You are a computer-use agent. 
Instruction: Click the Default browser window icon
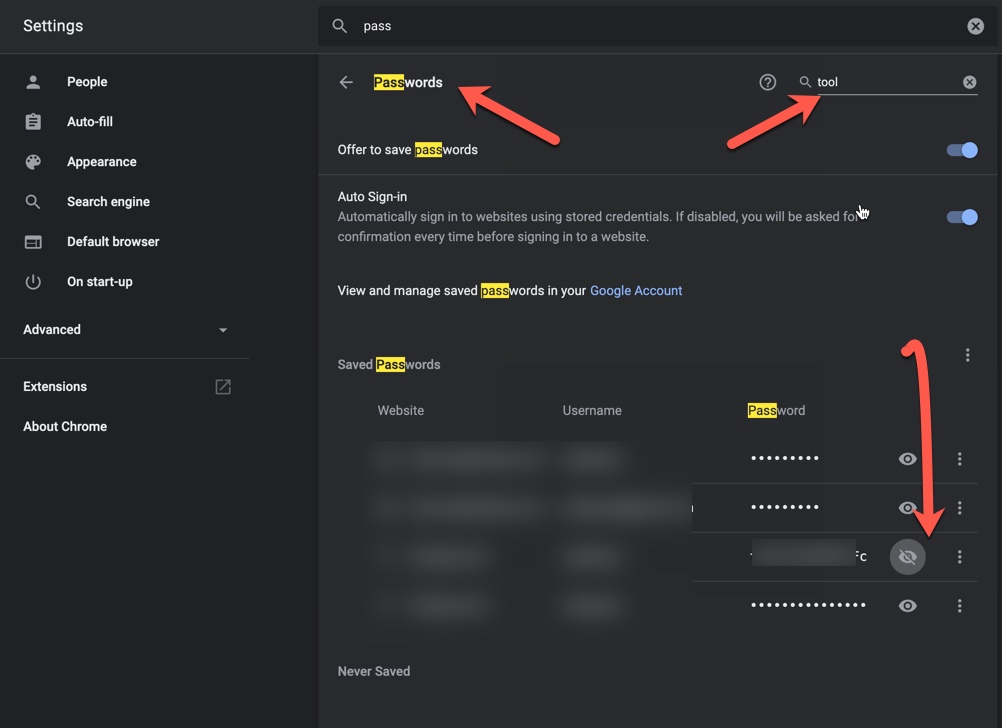pos(33,242)
